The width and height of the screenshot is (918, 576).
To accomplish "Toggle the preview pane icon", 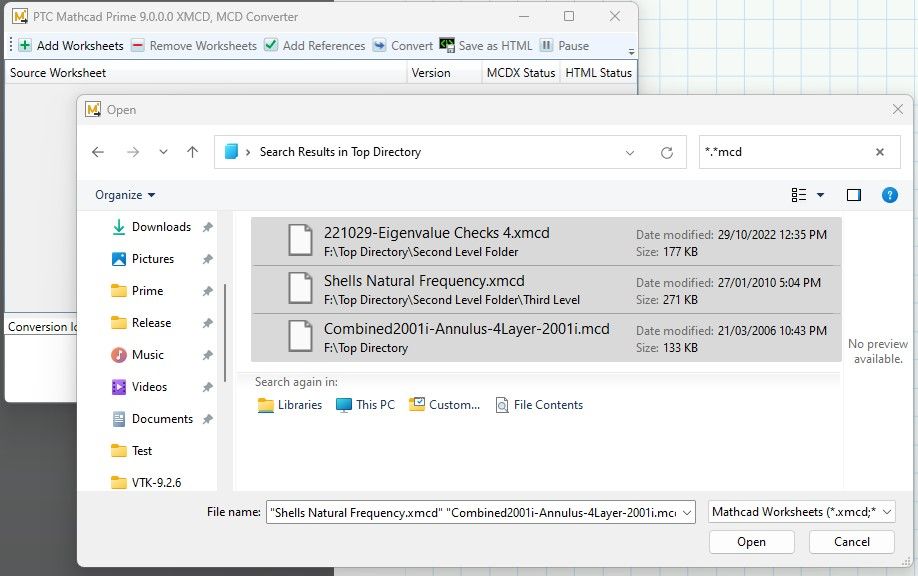I will (853, 195).
